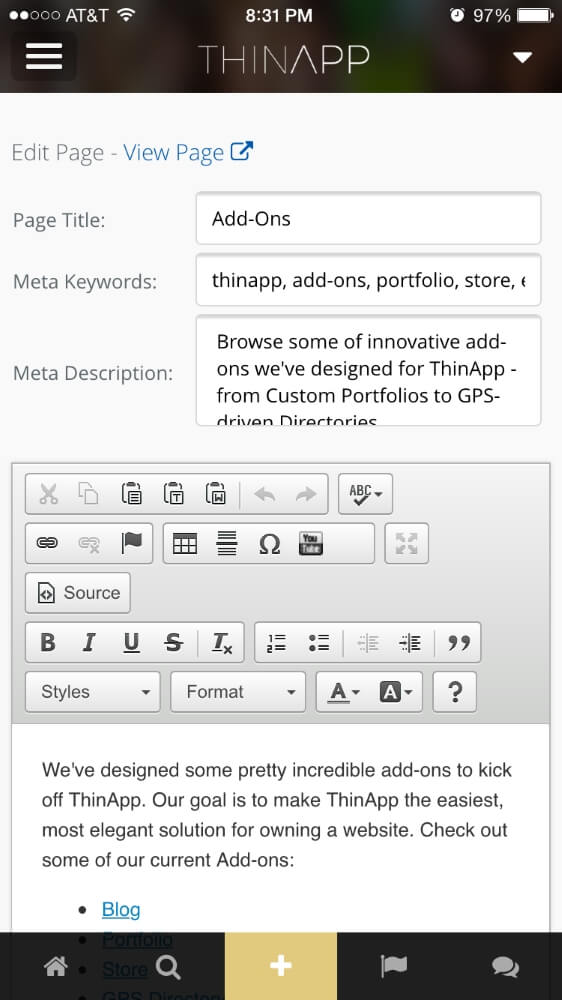Expand spell check ABC options
Screen dimensions: 562x1000
[x=366, y=494]
